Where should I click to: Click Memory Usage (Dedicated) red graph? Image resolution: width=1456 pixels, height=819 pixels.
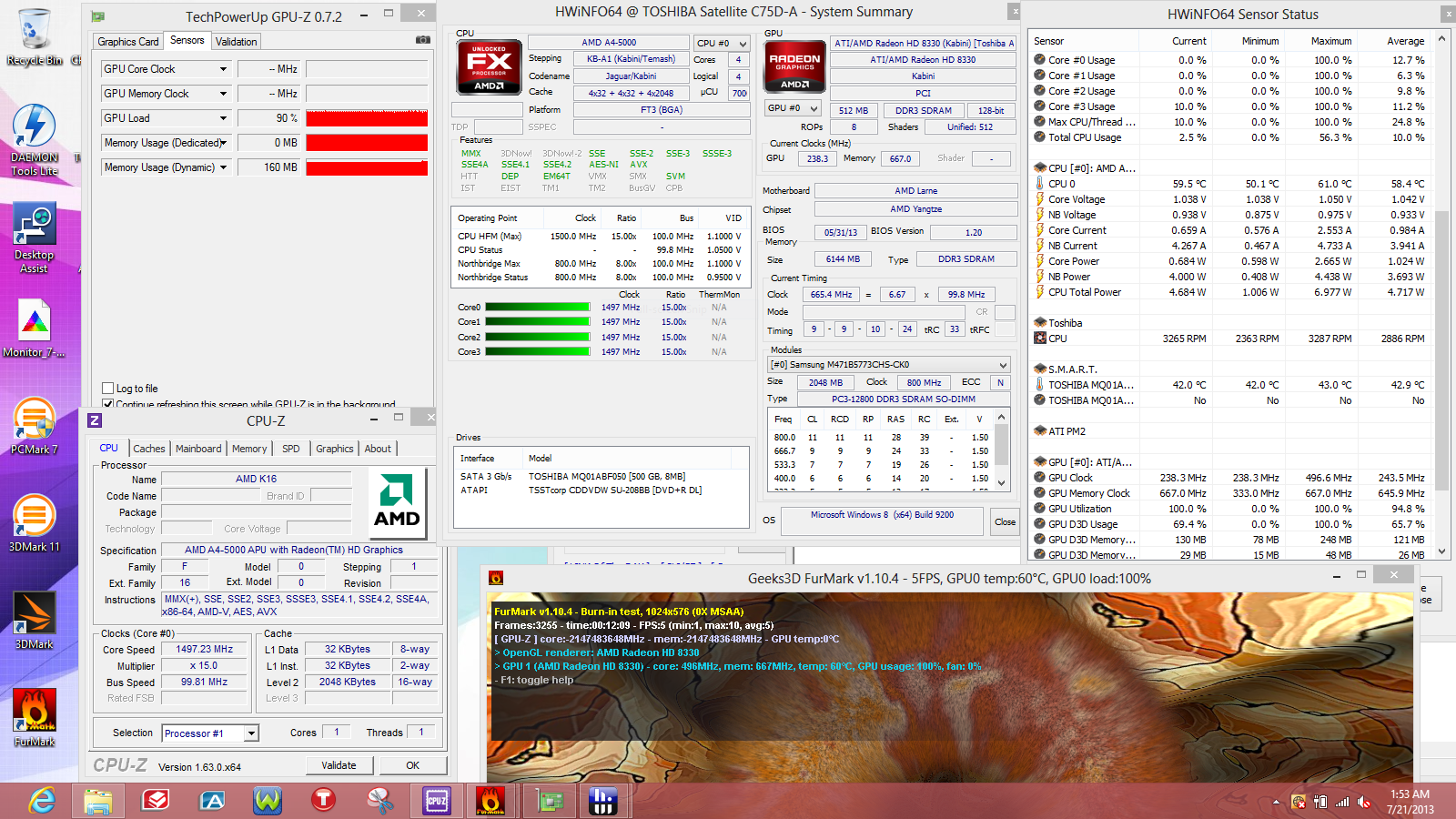tap(367, 143)
